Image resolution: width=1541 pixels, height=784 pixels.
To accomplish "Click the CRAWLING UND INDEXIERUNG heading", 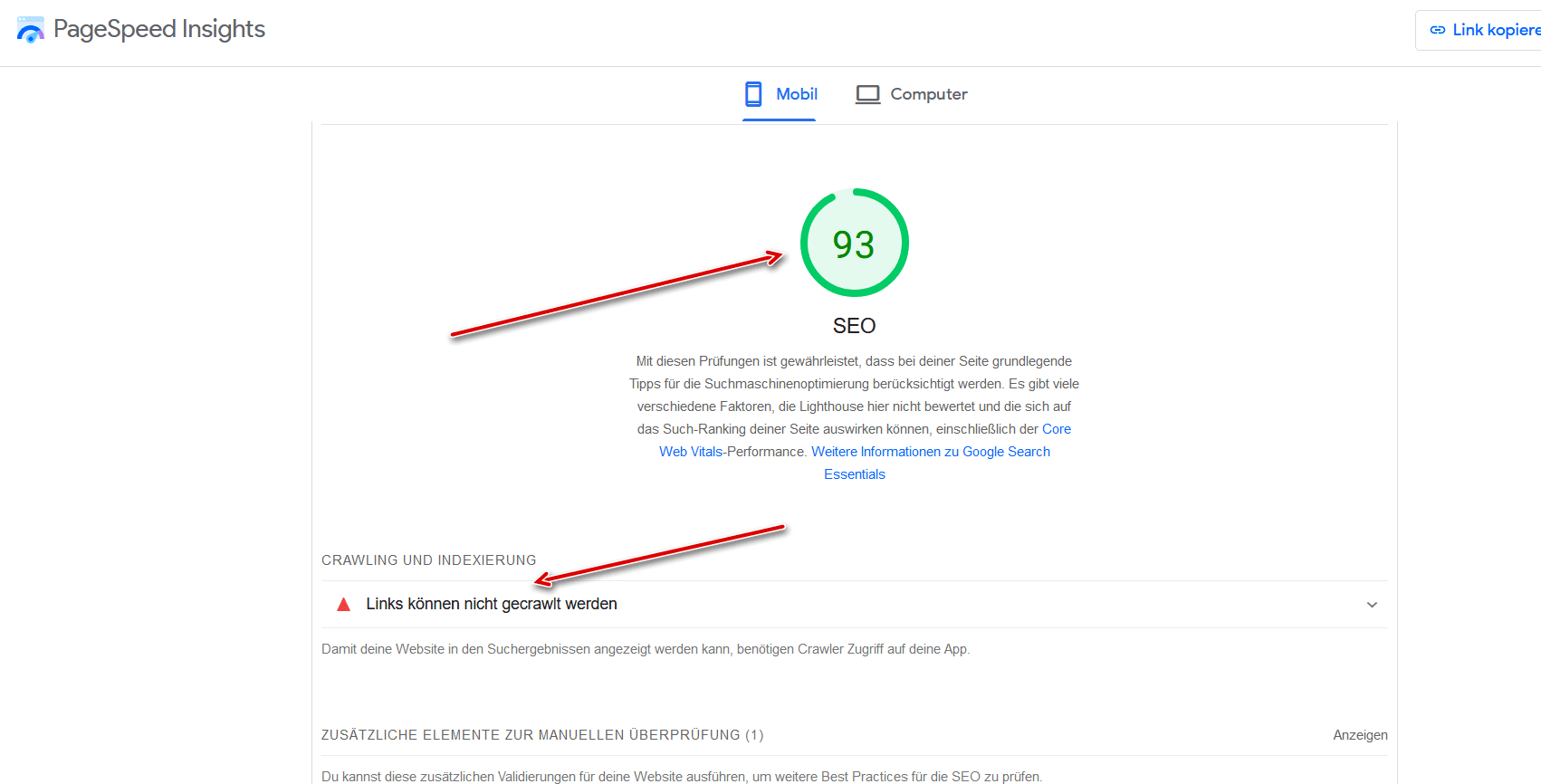I will click(x=428, y=560).
